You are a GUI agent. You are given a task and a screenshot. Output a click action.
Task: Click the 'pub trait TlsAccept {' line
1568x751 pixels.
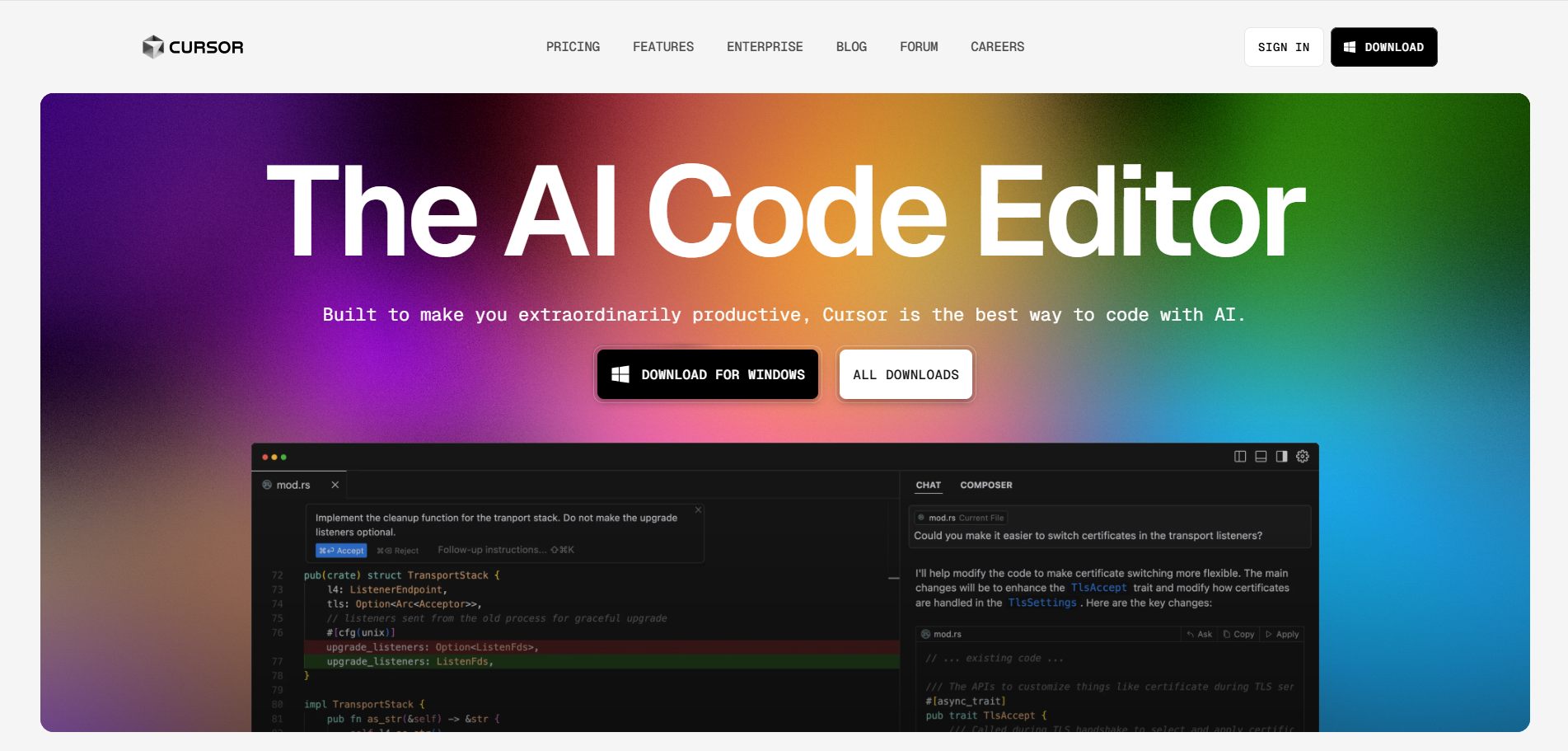[986, 716]
